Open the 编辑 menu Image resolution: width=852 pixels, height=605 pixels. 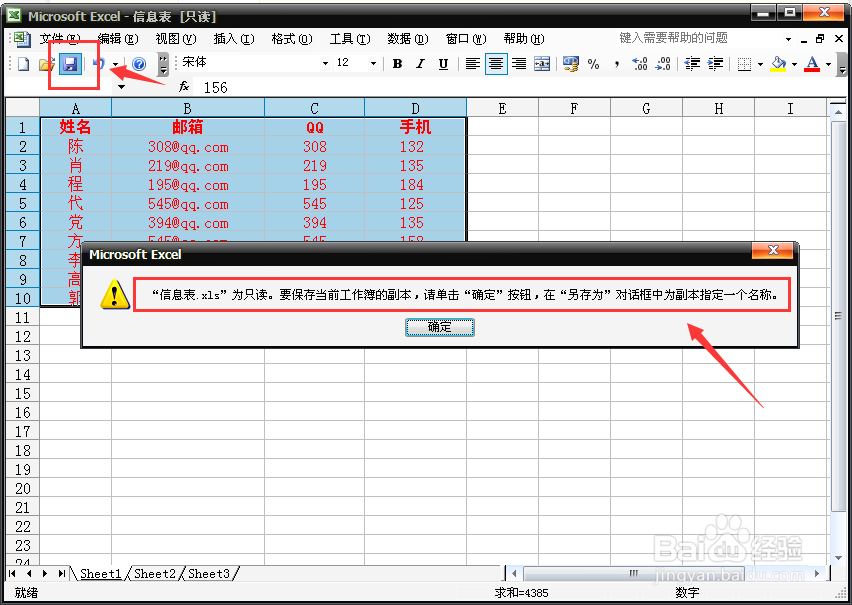pyautogui.click(x=118, y=39)
